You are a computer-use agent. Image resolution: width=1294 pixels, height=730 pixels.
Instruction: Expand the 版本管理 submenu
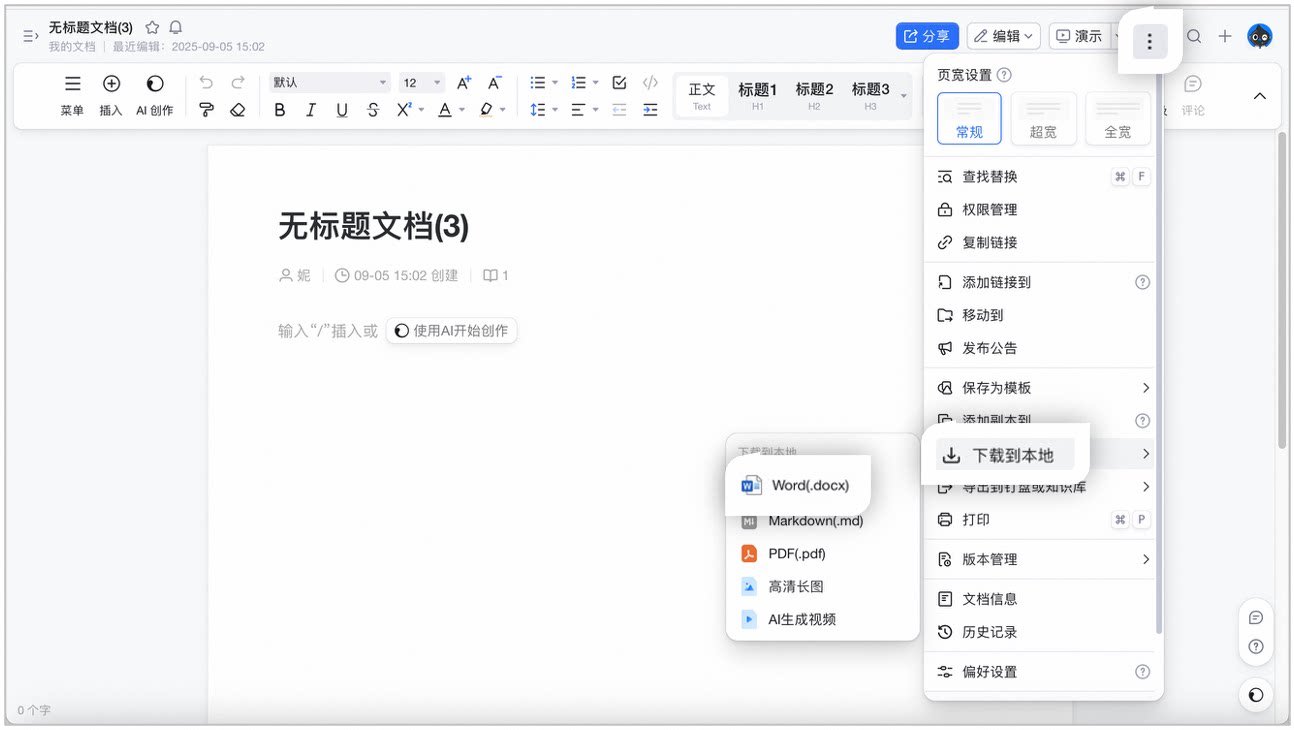point(1040,559)
